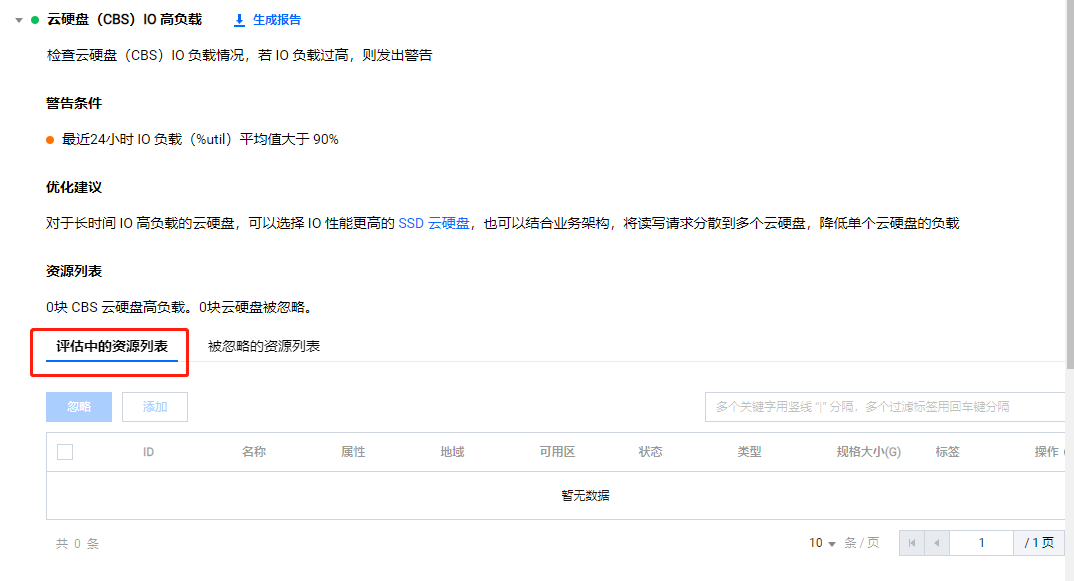This screenshot has width=1074, height=581.
Task: Click the 类型 column header
Action: (749, 452)
